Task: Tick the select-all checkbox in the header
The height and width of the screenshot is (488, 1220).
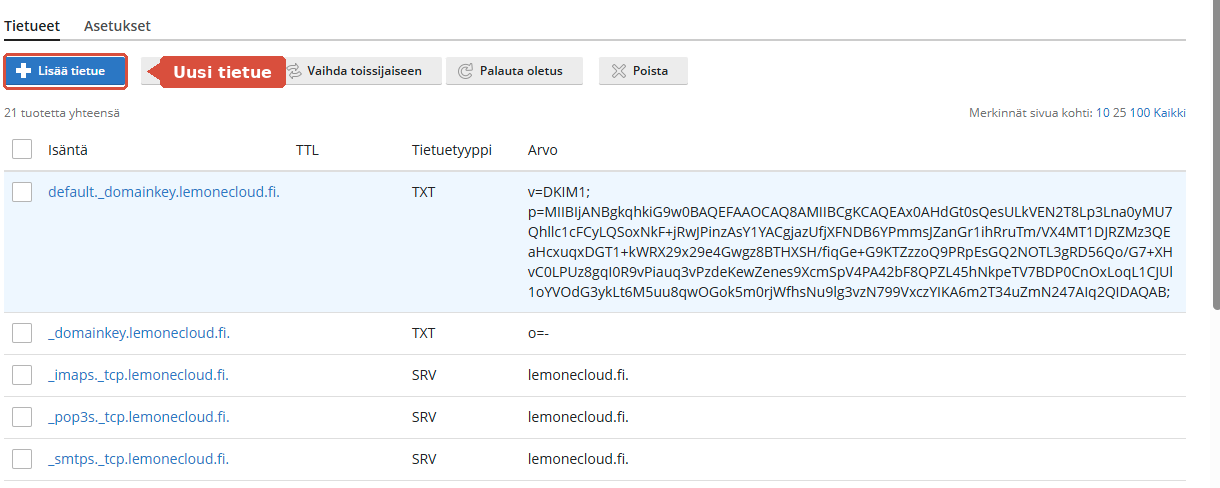Action: (22, 150)
